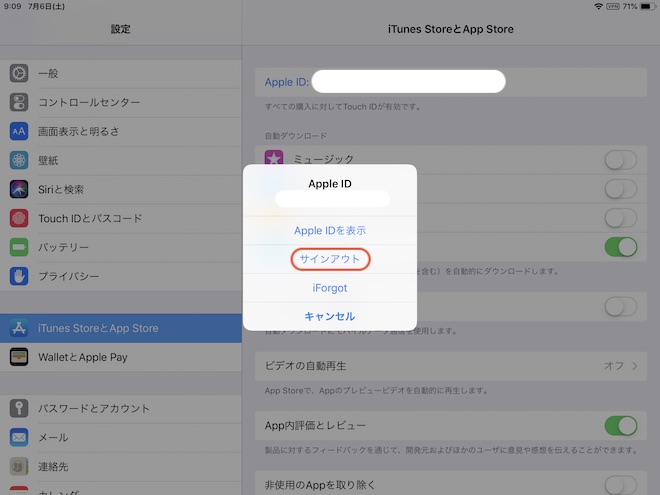The image size is (660, 495).
Task: Disable the enabled green automatic download switch
Action: click(x=620, y=247)
